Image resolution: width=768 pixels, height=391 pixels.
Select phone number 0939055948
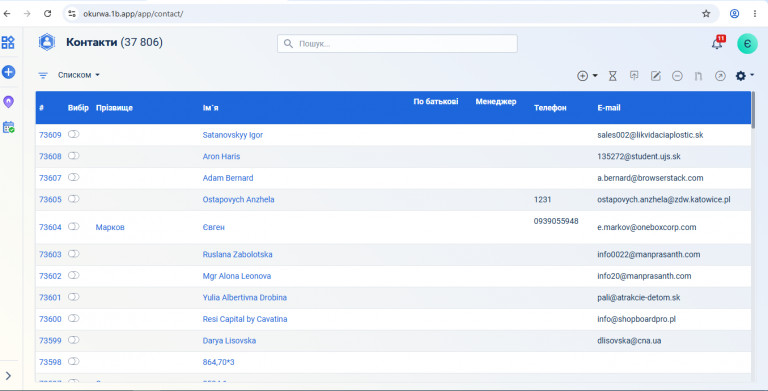[556, 221]
